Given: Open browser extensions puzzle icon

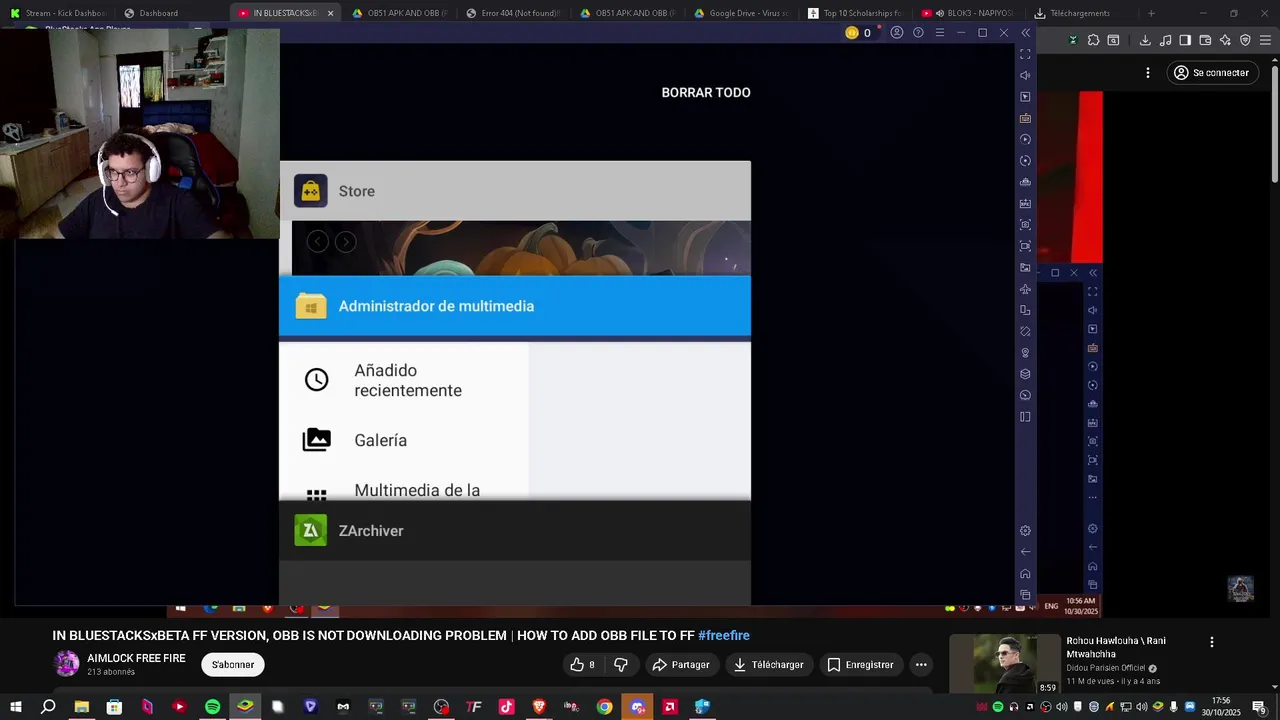Looking at the screenshot, I should click(x=1093, y=40).
